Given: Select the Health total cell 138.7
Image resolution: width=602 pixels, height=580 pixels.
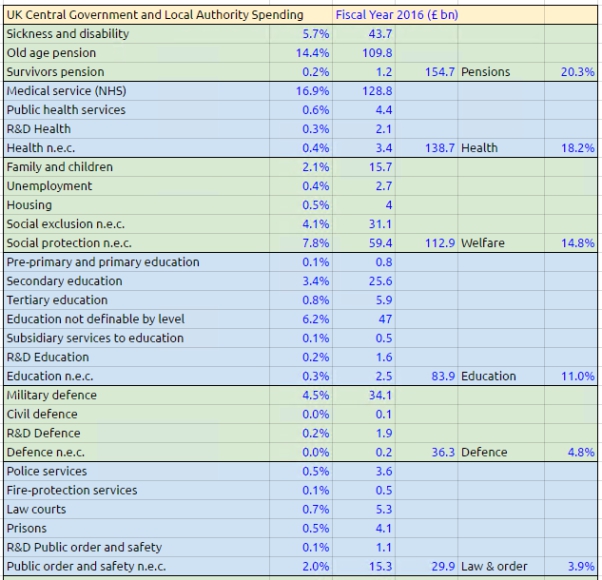Looking at the screenshot, I should click(427, 148).
